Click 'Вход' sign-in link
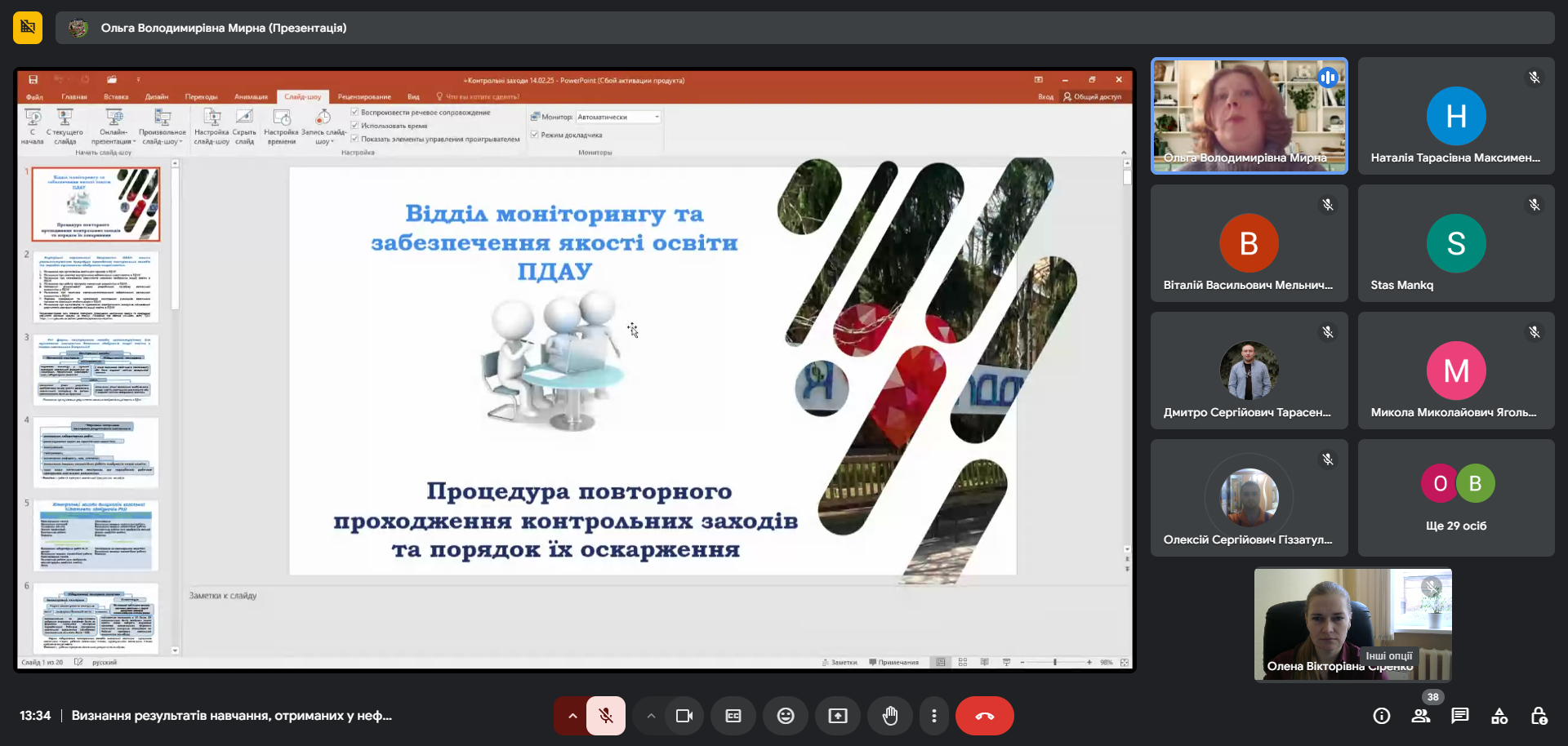This screenshot has height=746, width=1568. (x=1045, y=96)
